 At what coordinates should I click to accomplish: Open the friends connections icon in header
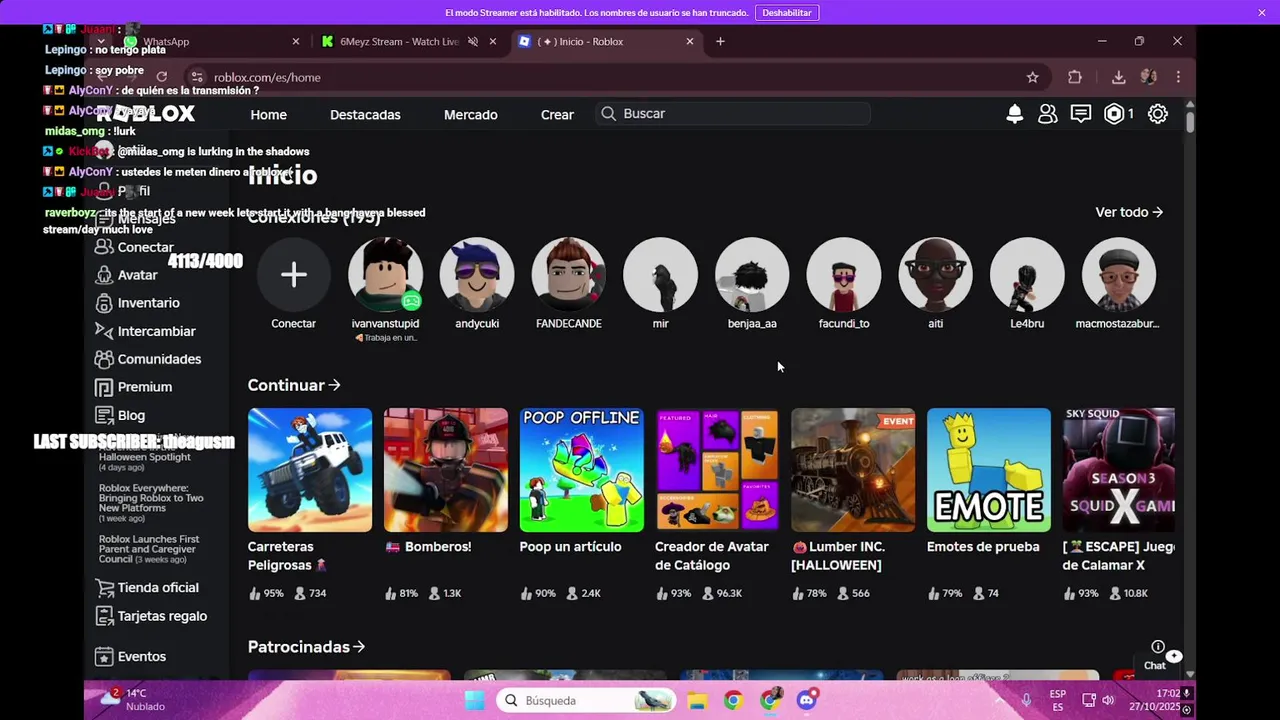1047,114
